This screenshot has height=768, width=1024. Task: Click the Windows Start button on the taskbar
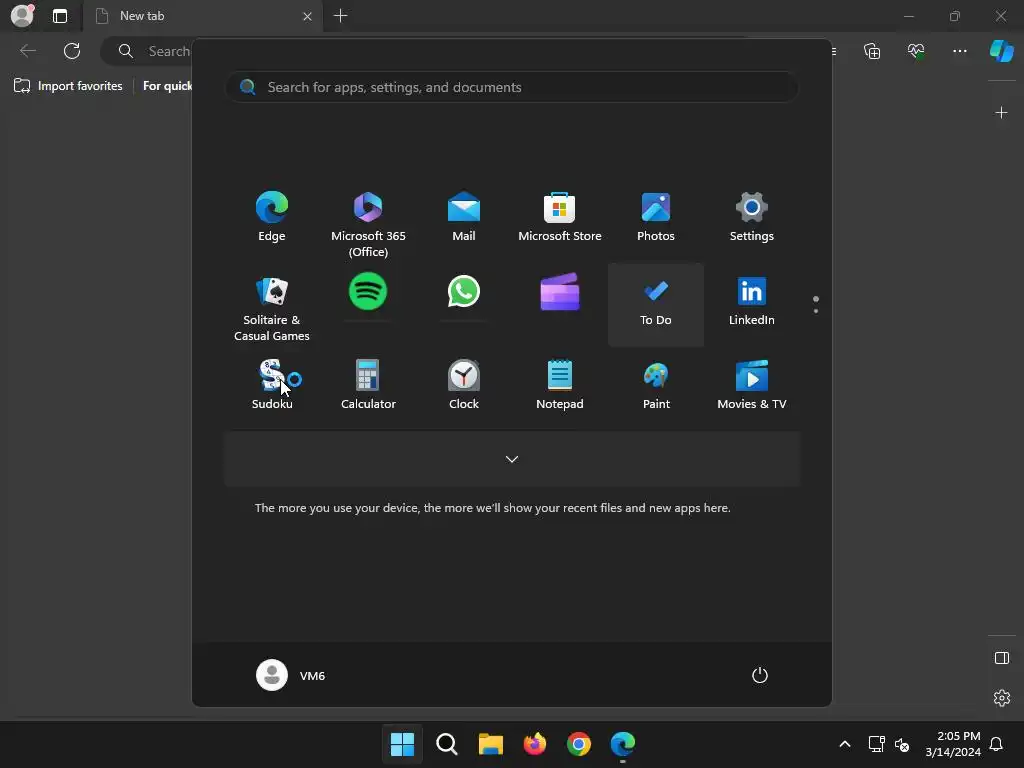click(x=402, y=744)
